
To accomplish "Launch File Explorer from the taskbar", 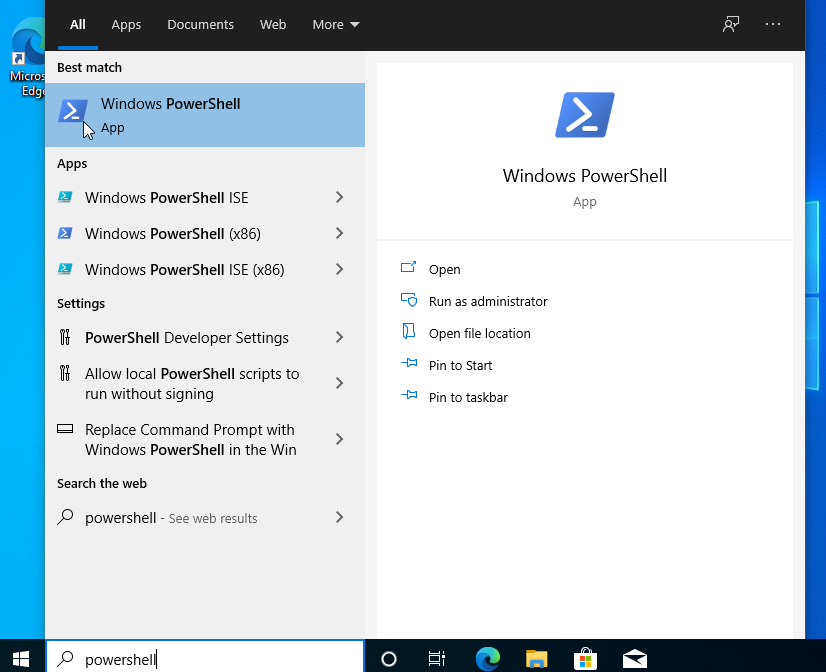I will [537, 658].
